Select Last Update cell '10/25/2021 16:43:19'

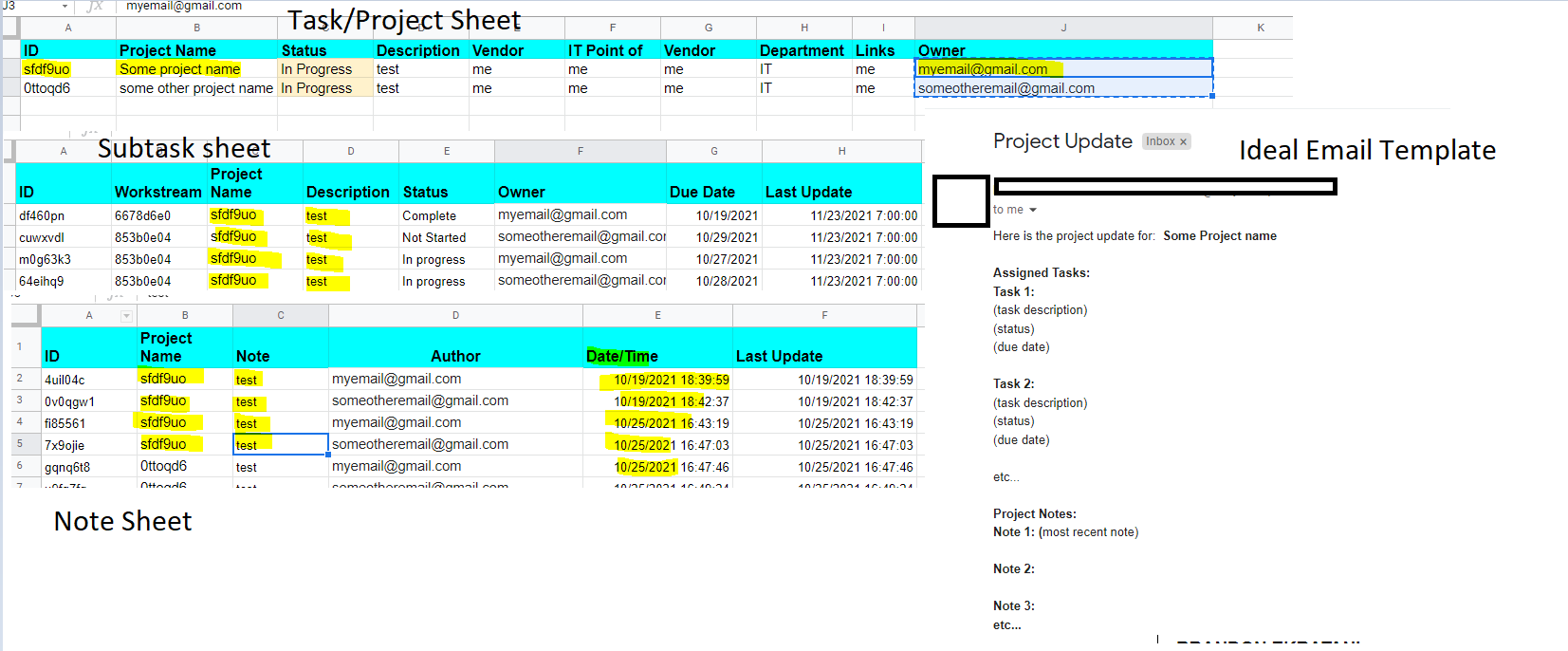click(x=824, y=423)
